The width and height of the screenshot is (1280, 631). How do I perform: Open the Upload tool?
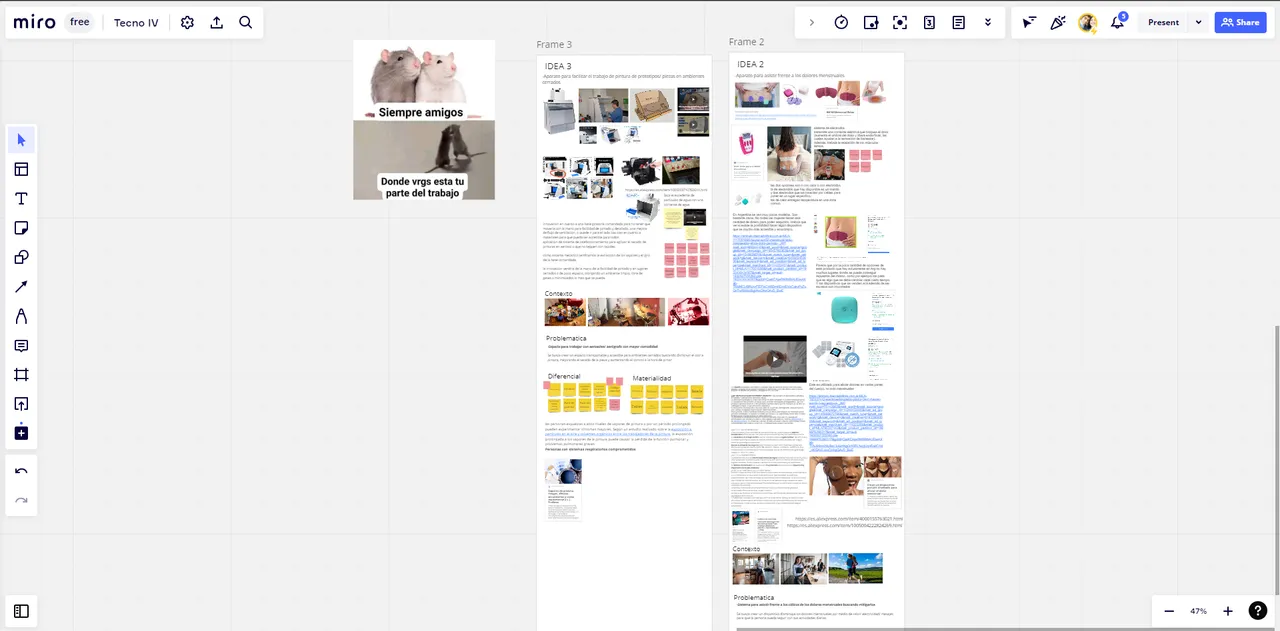(x=21, y=404)
